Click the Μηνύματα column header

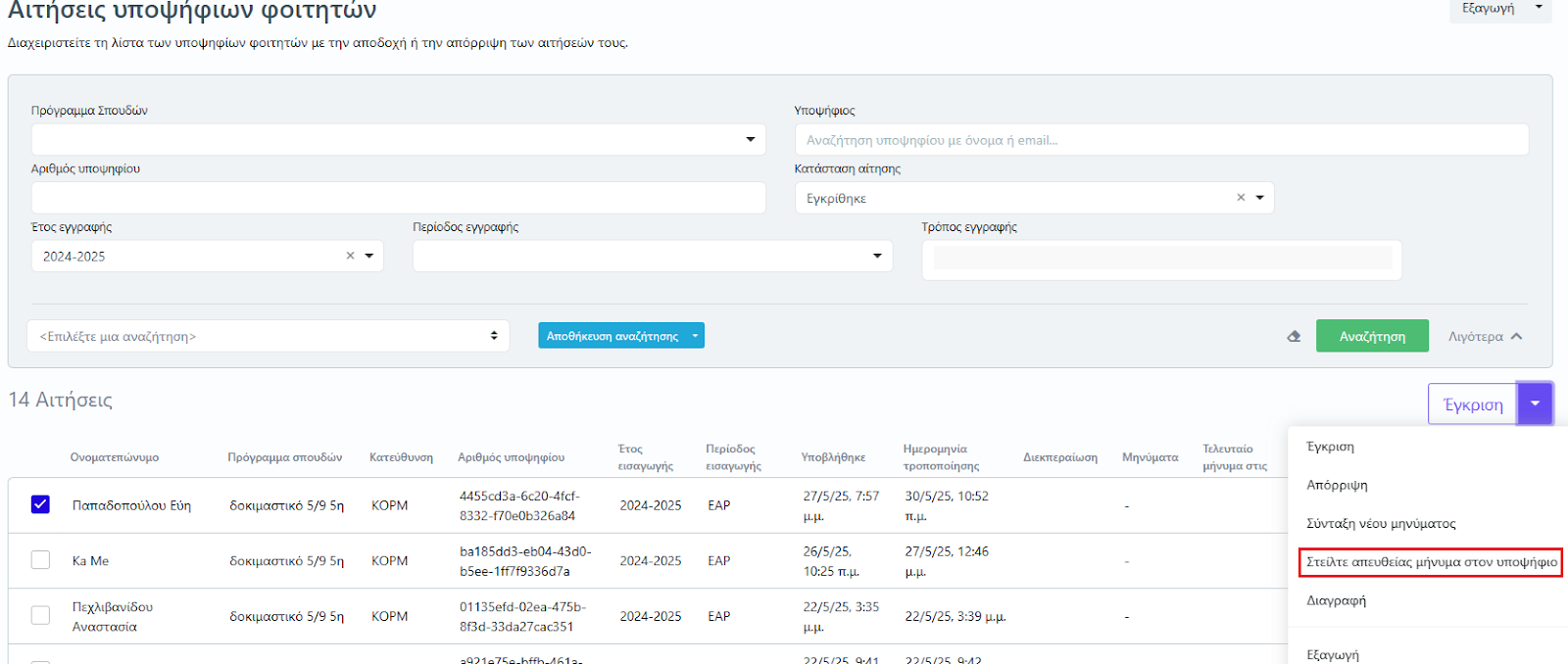click(x=1150, y=457)
